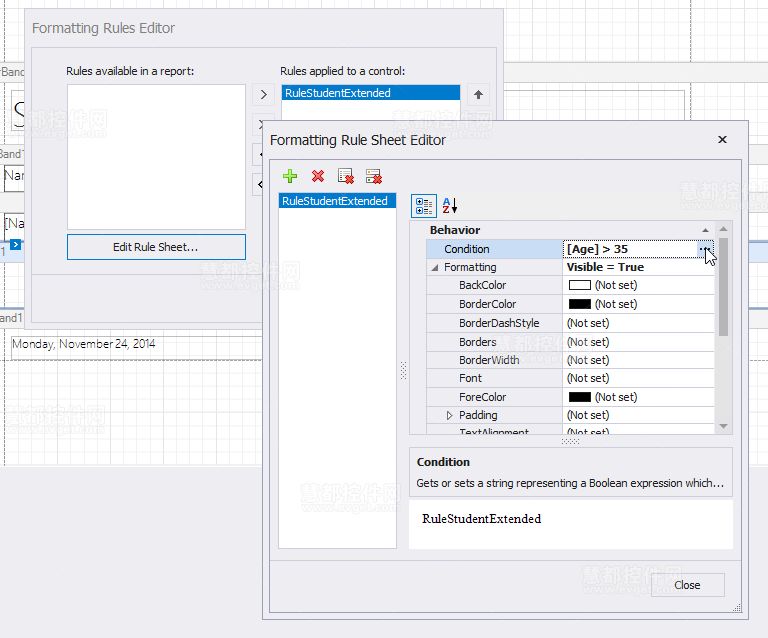Select the Font property row
This screenshot has width=768, height=638.
570,378
